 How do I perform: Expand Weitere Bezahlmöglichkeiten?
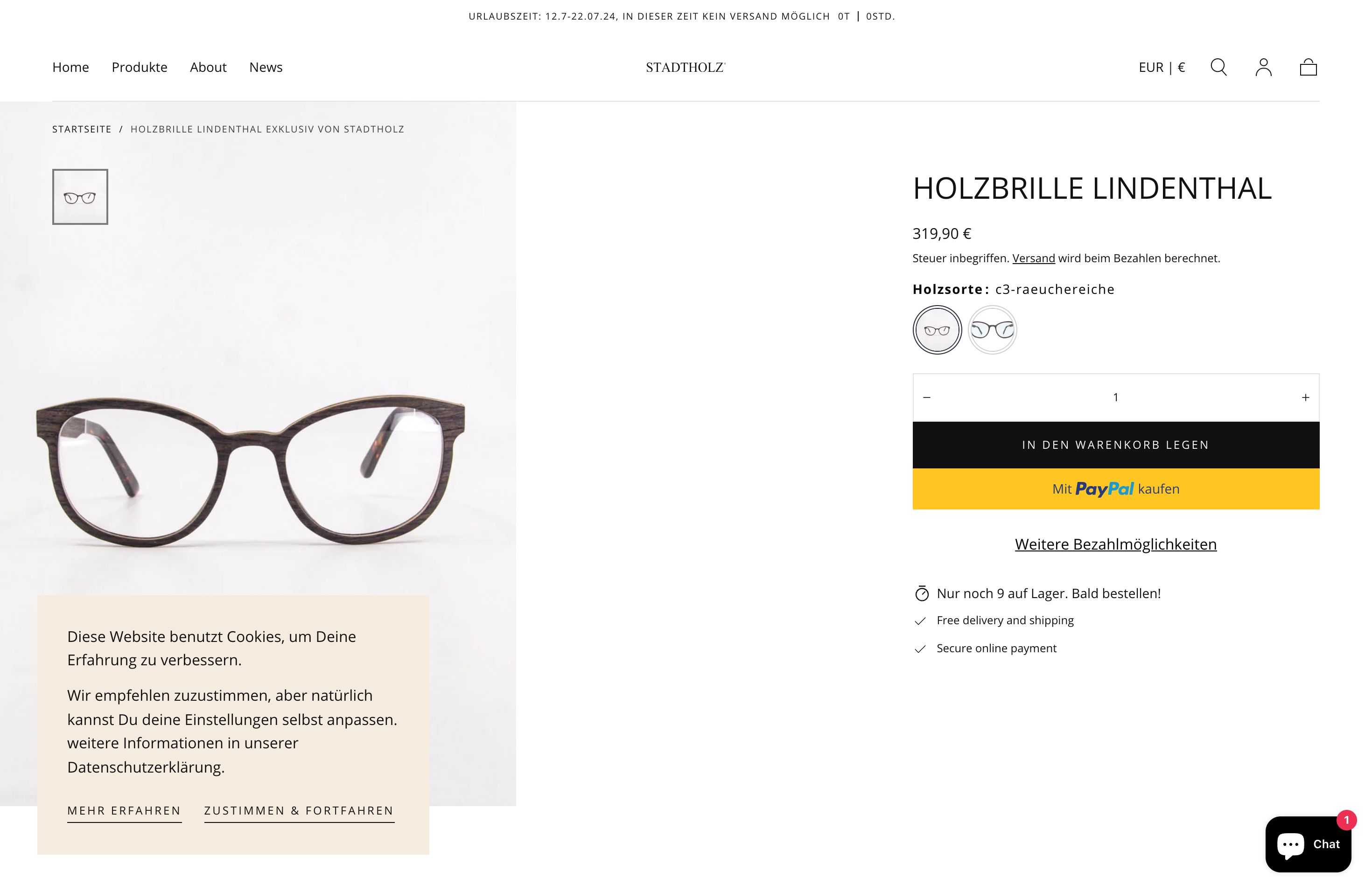(1115, 544)
